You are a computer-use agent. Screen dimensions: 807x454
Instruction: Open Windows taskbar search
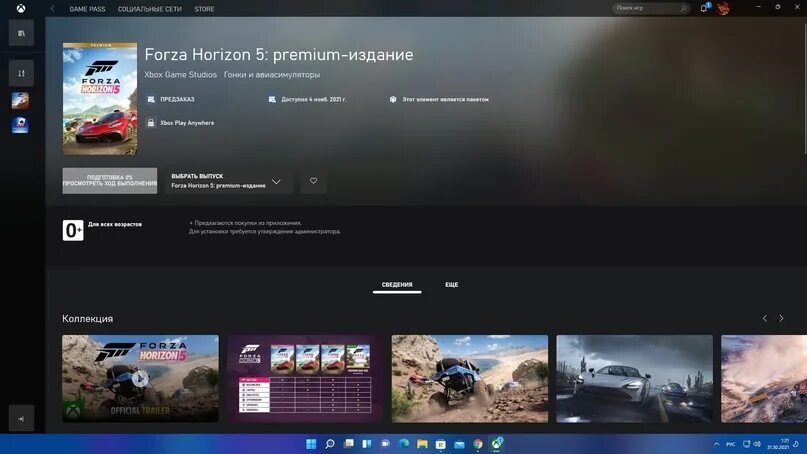pyautogui.click(x=330, y=444)
